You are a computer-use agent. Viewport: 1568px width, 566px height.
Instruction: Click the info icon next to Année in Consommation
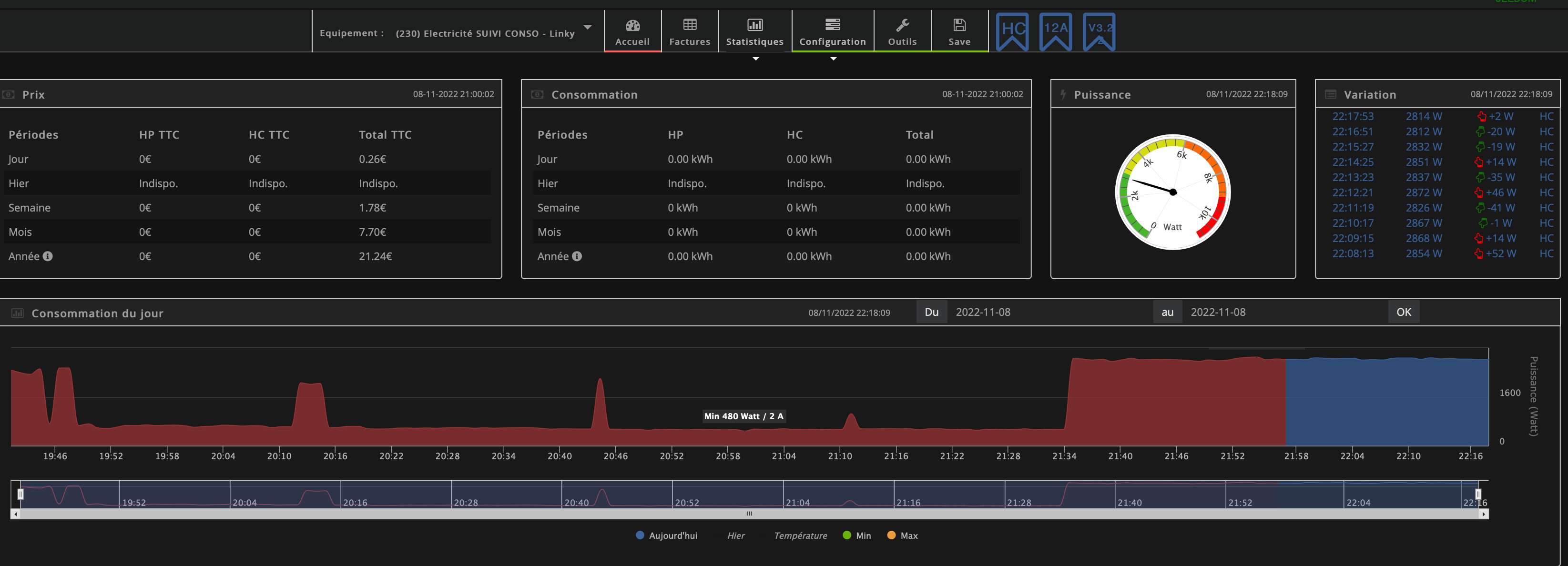(576, 256)
